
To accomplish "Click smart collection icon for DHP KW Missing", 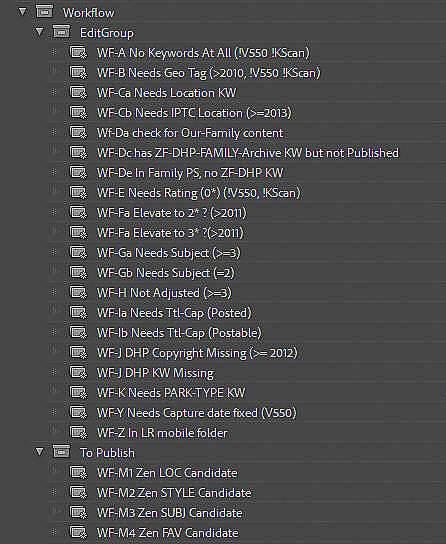I will point(78,373).
